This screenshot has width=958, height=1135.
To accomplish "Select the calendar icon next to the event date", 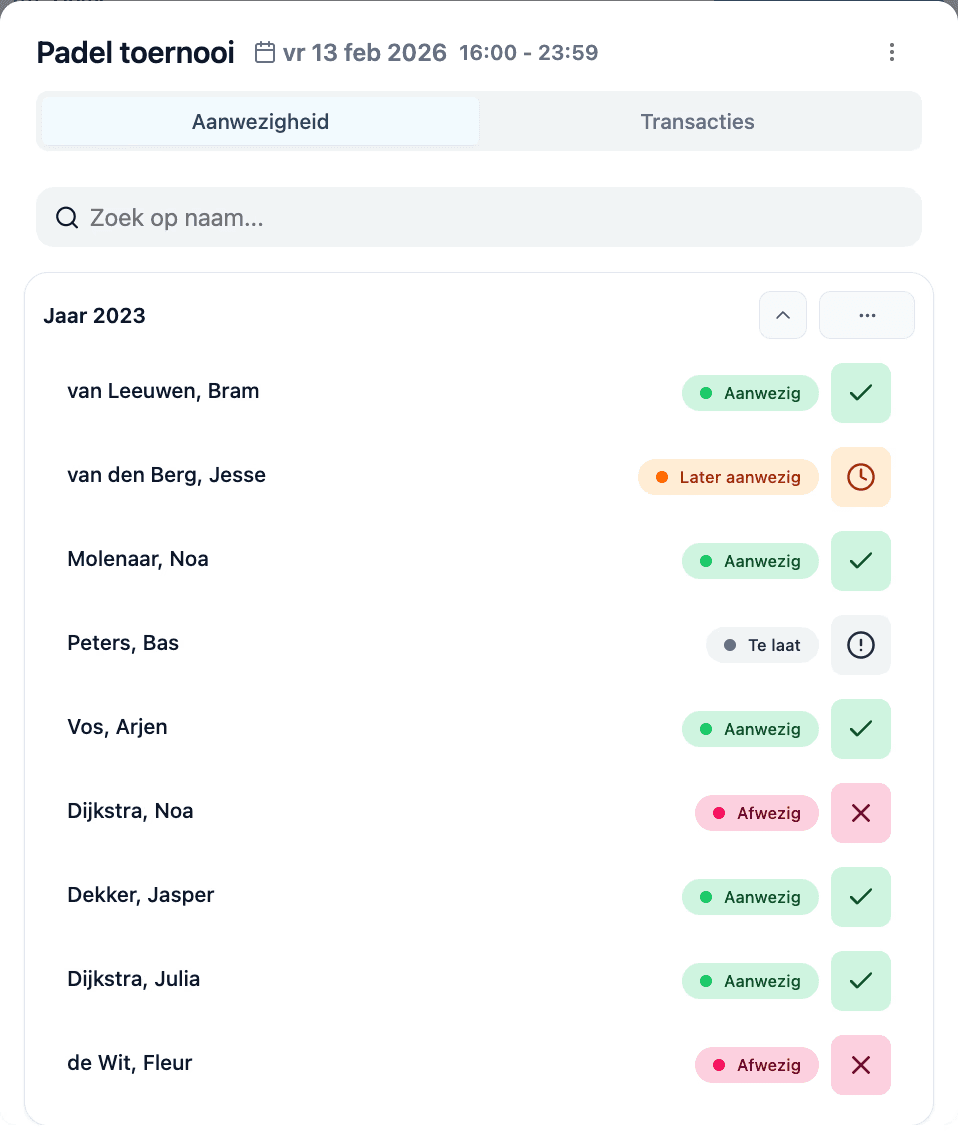I will [x=264, y=52].
